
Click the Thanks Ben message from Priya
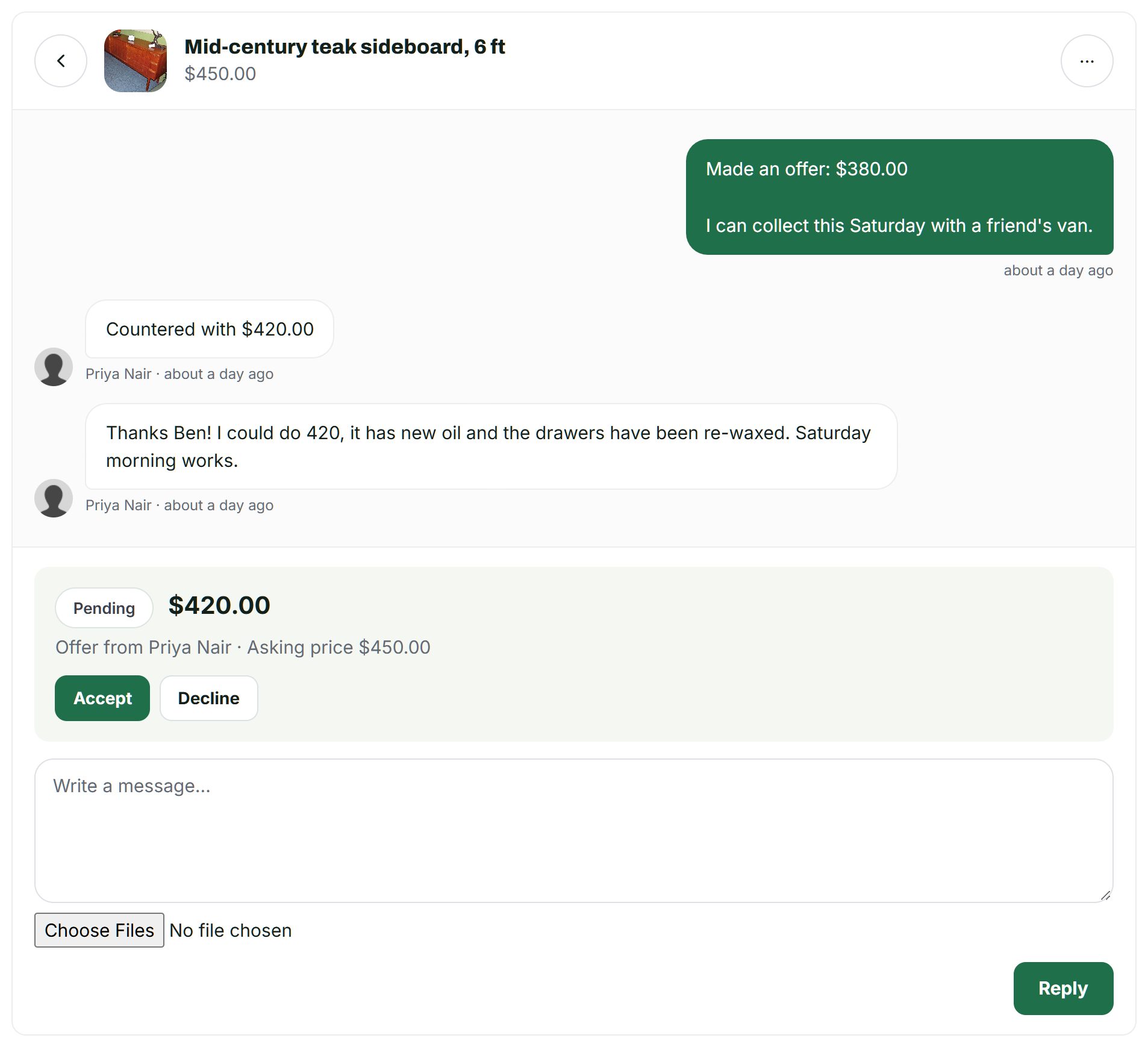491,446
